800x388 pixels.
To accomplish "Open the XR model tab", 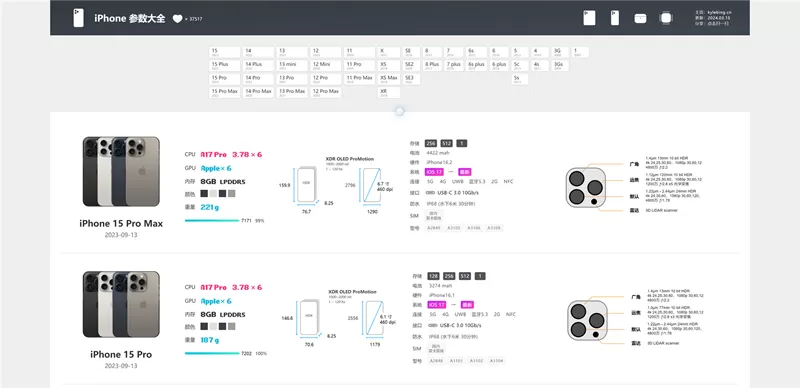I will 389,92.
